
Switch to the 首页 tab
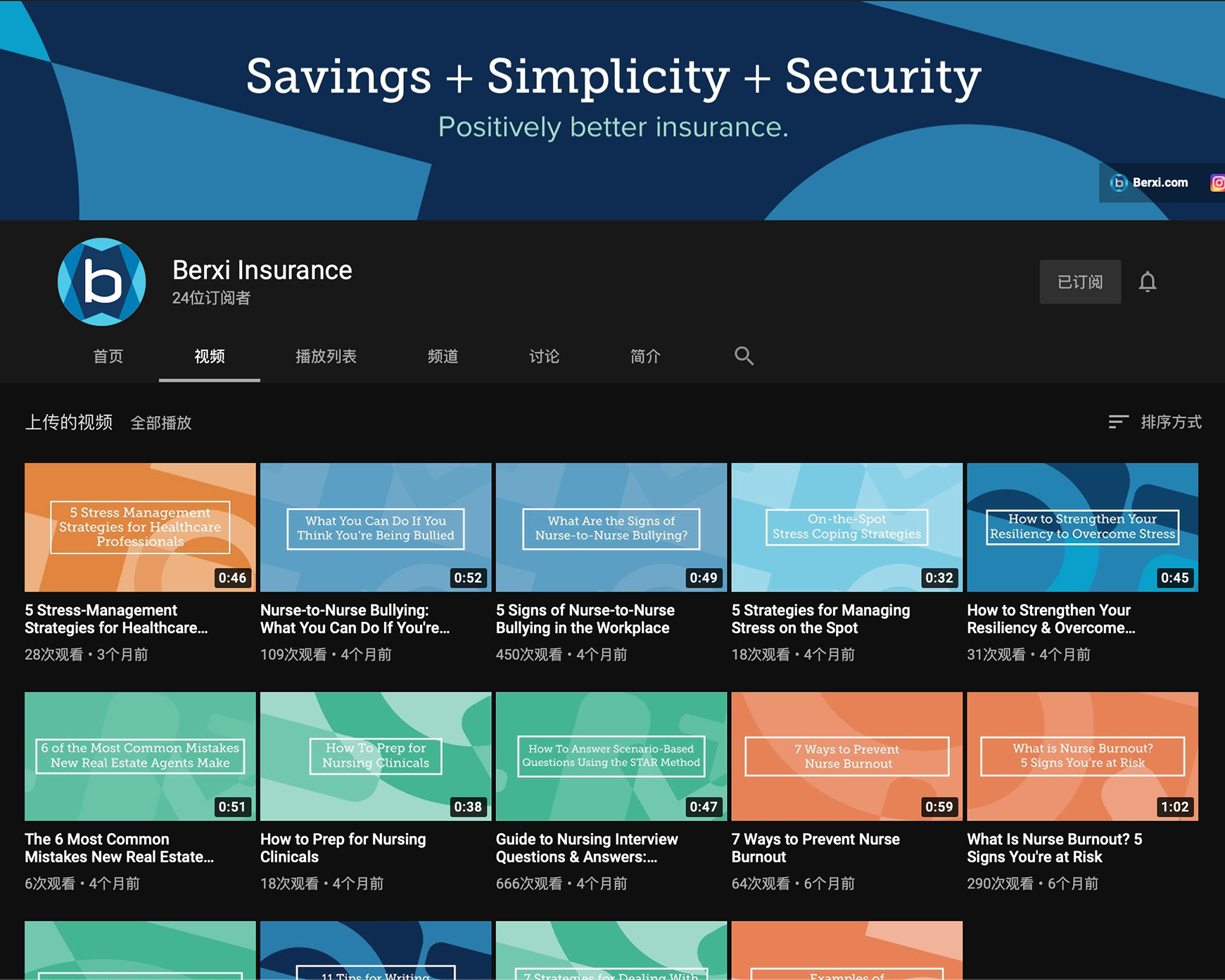(108, 357)
